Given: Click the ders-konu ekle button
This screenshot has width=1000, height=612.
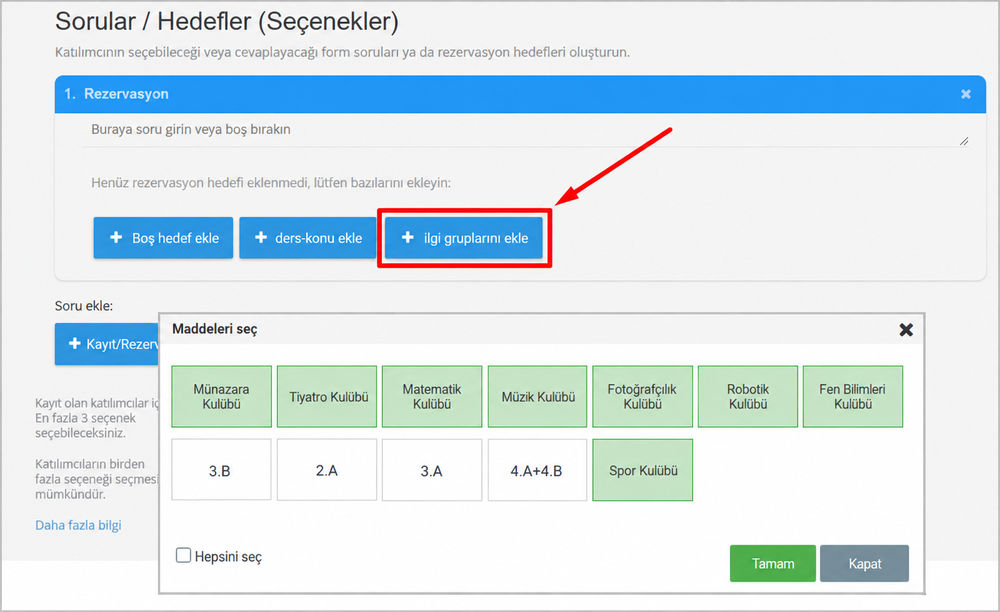Looking at the screenshot, I should pos(308,238).
